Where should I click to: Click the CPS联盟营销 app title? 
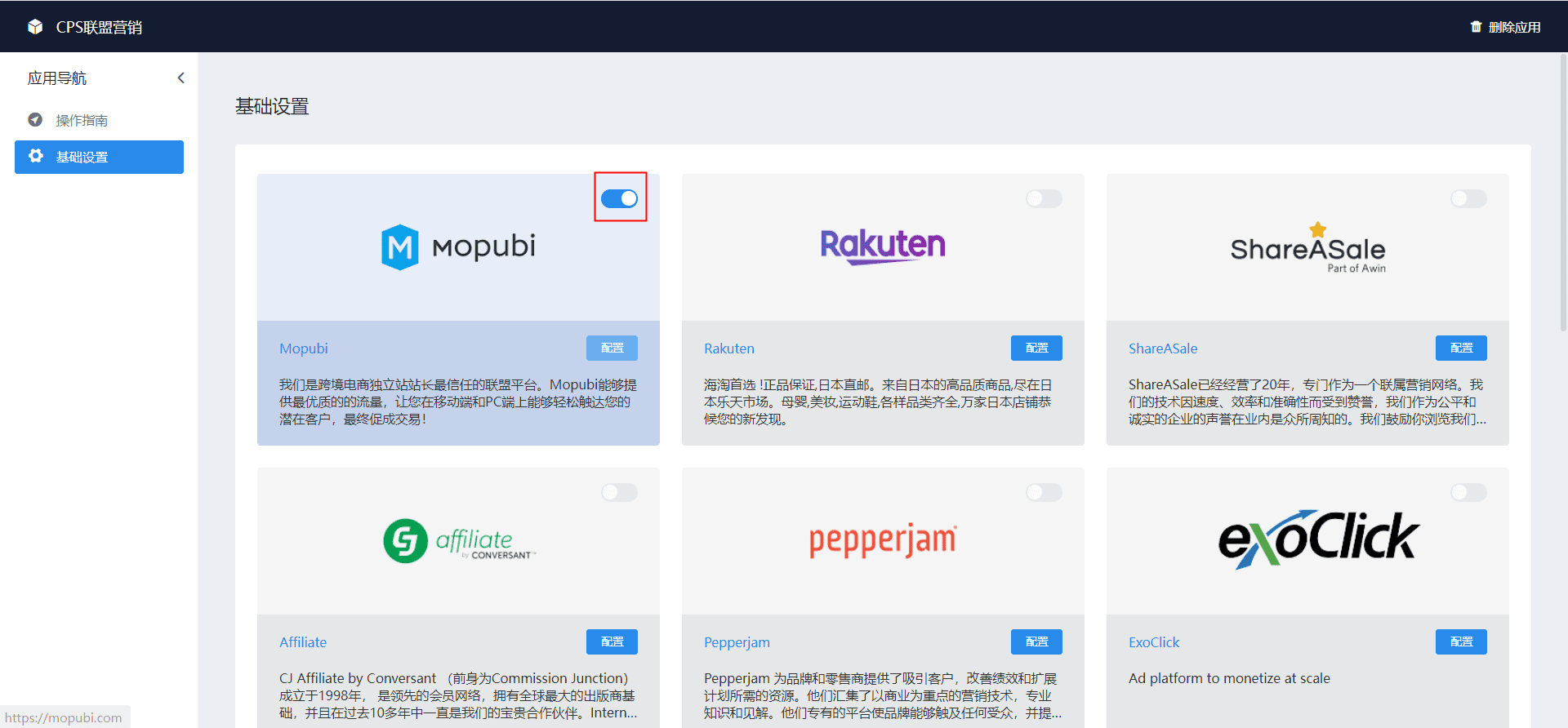pos(99,27)
